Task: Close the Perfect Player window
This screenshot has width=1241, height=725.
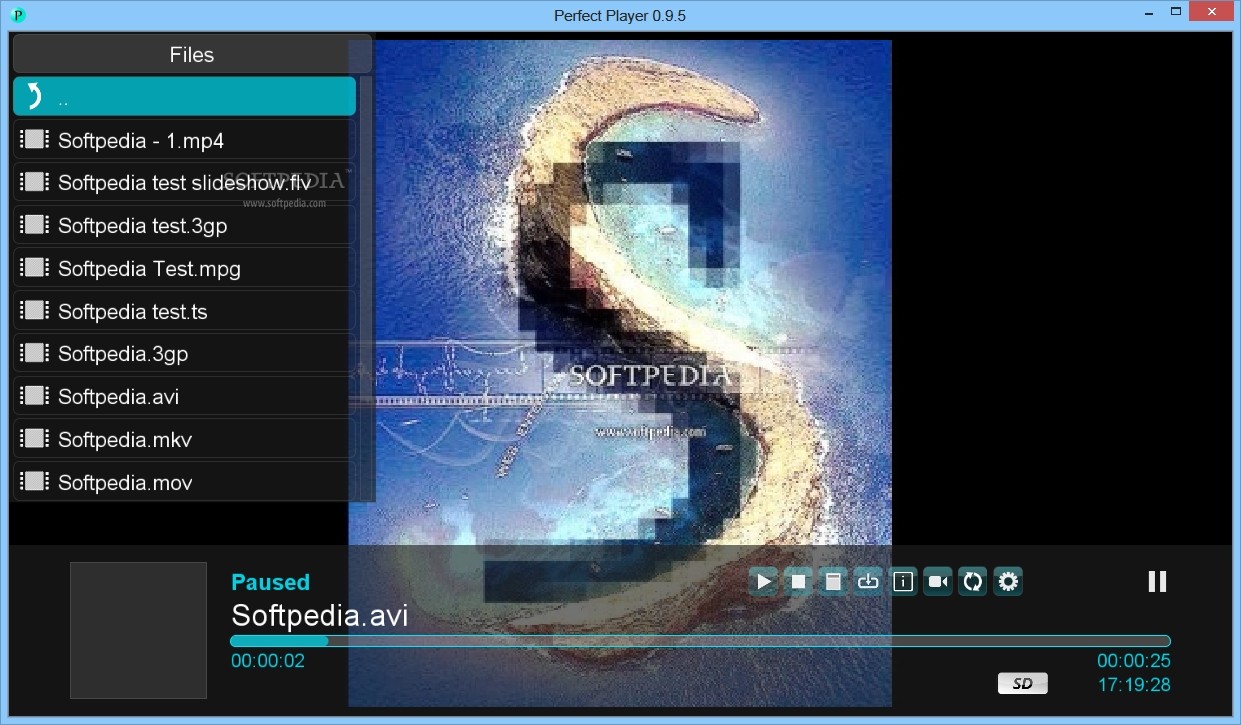Action: tap(1213, 11)
